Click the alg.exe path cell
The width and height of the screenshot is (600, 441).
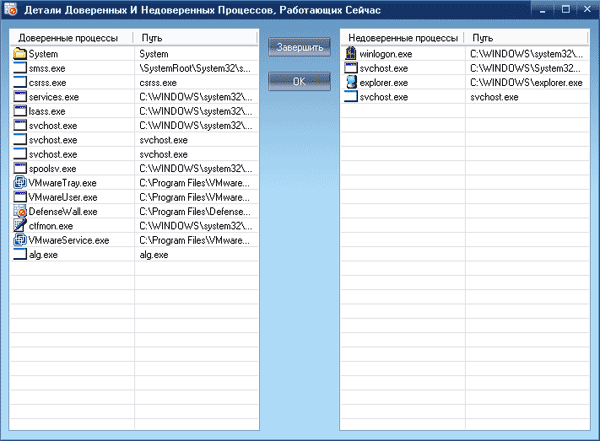pyautogui.click(x=154, y=255)
